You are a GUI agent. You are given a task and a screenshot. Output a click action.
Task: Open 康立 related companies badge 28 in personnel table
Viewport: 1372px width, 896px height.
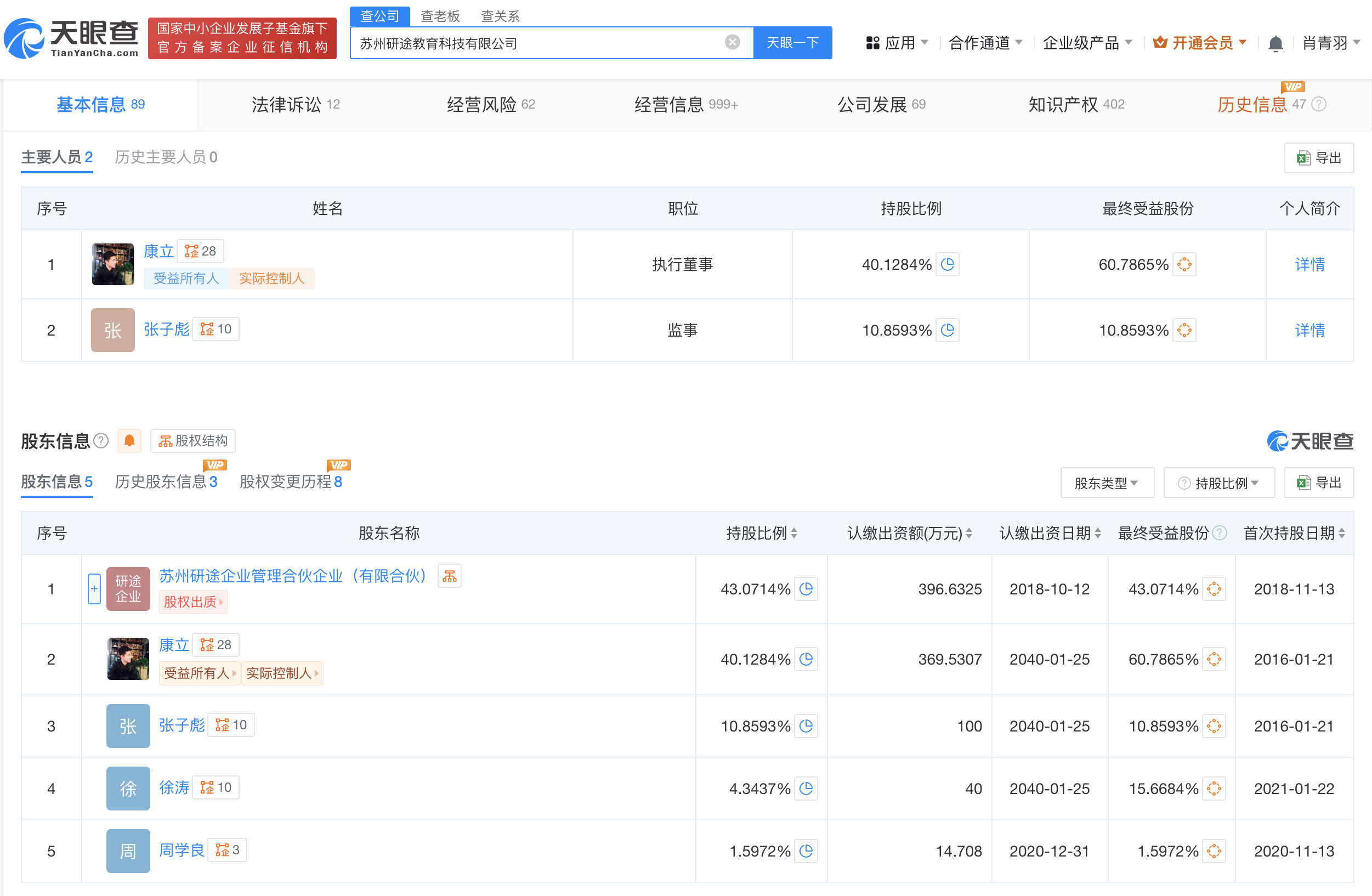click(200, 251)
